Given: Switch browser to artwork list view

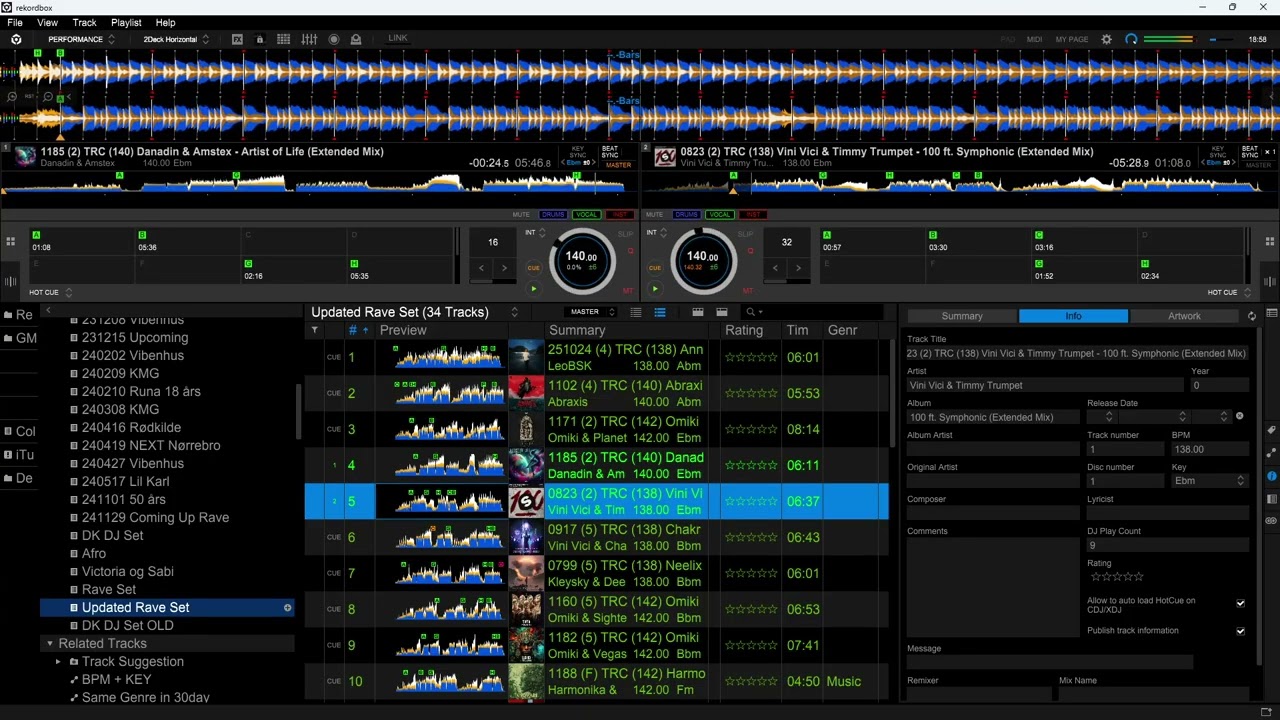Looking at the screenshot, I should click(x=660, y=312).
